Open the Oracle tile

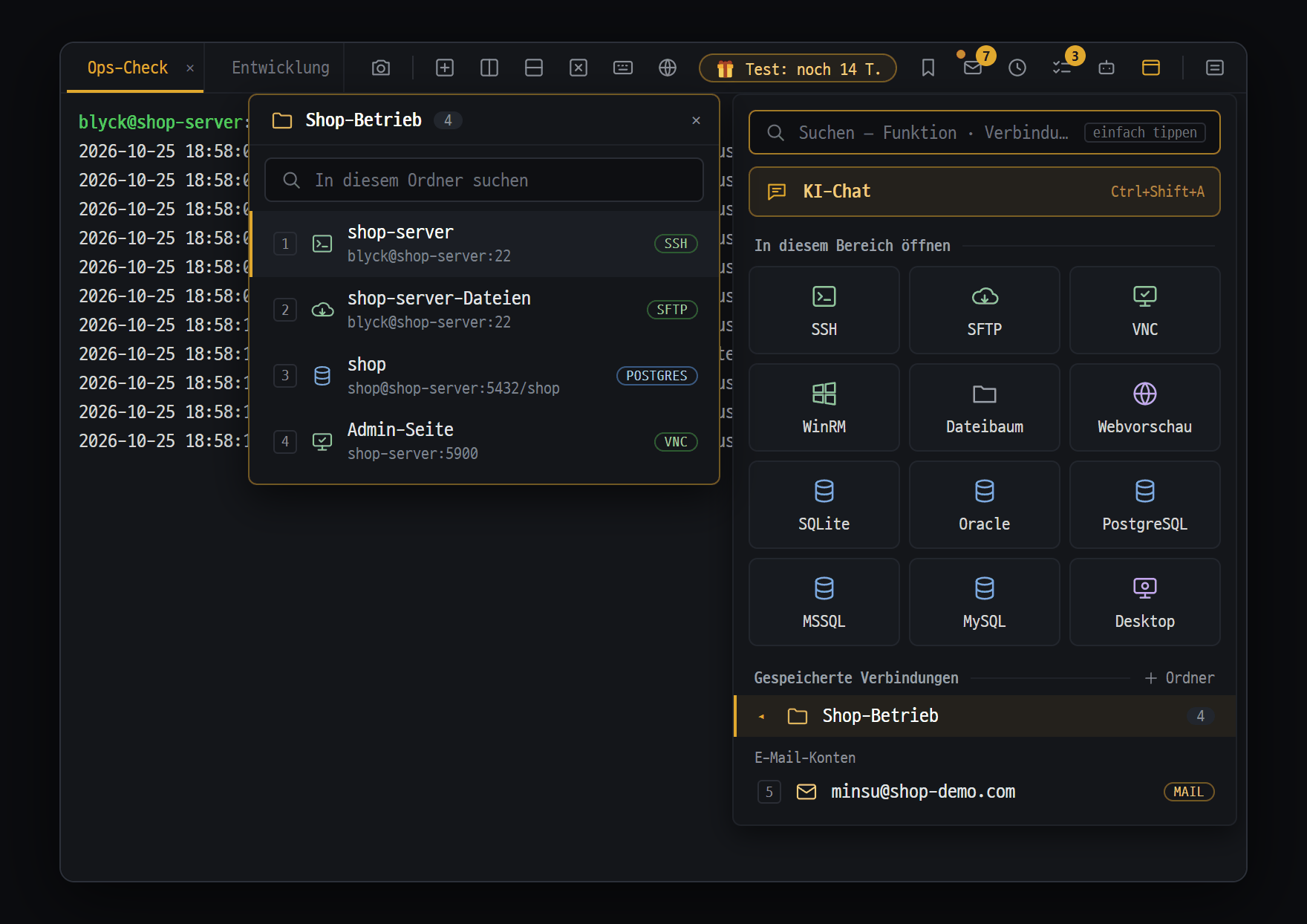tap(985, 505)
